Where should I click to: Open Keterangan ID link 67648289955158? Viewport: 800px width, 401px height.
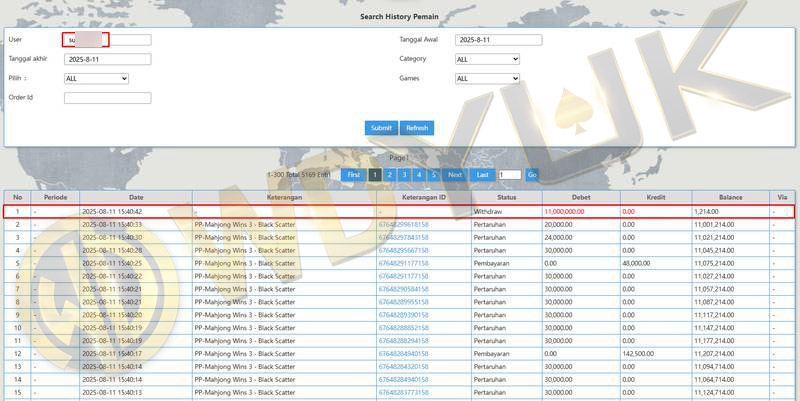click(x=404, y=302)
